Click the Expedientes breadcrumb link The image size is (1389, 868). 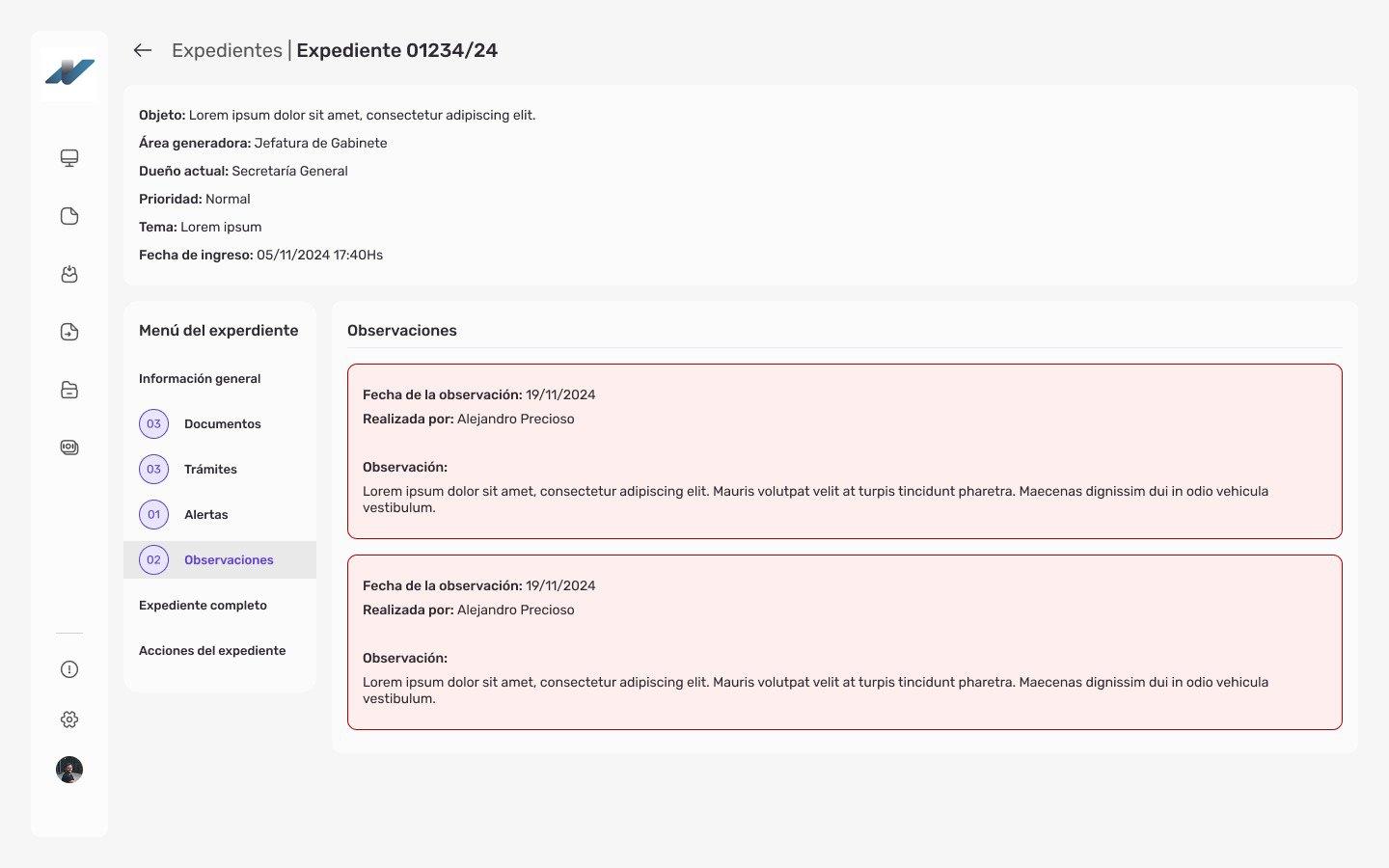click(227, 50)
